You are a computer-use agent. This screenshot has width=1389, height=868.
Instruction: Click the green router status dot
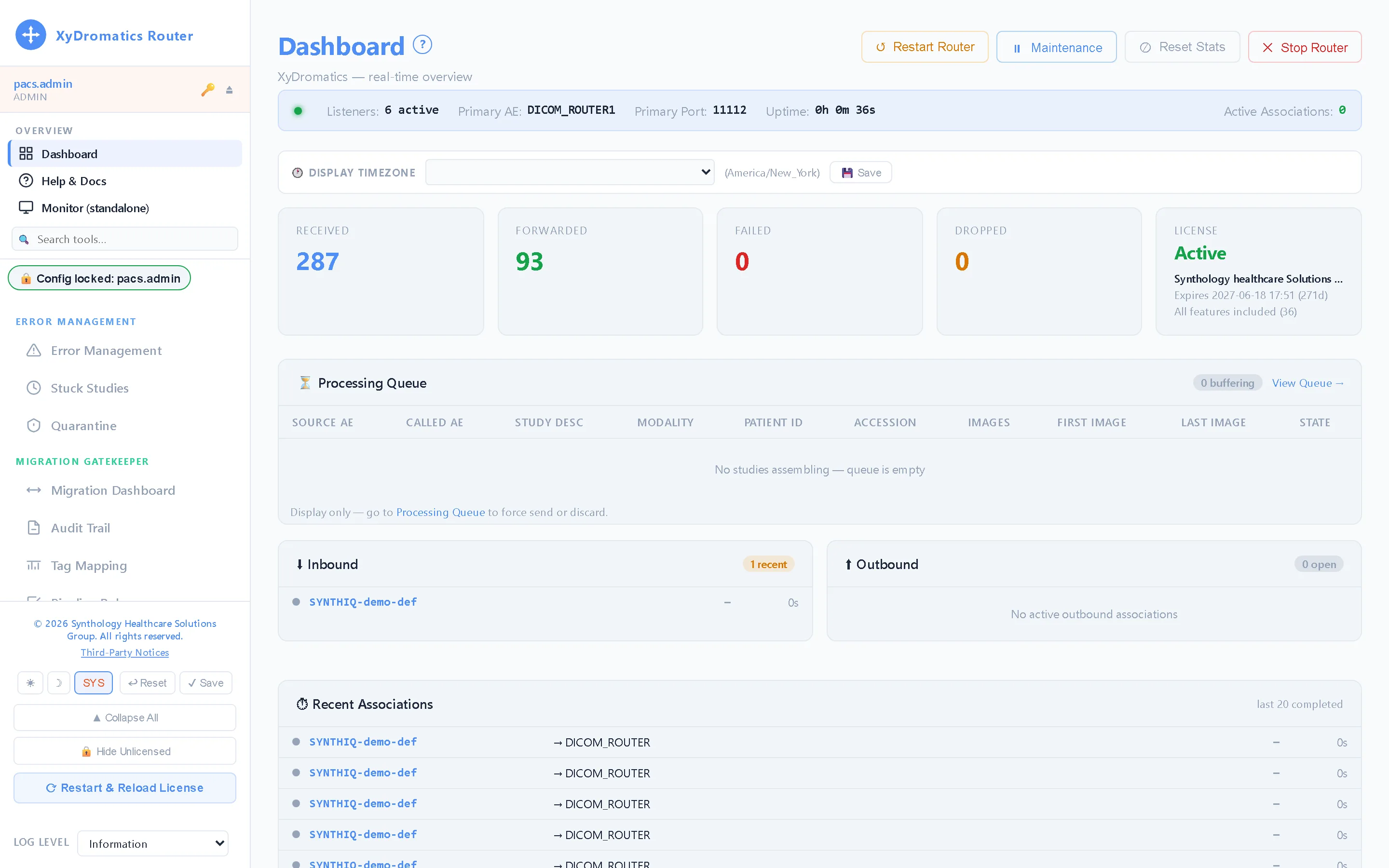pyautogui.click(x=298, y=111)
